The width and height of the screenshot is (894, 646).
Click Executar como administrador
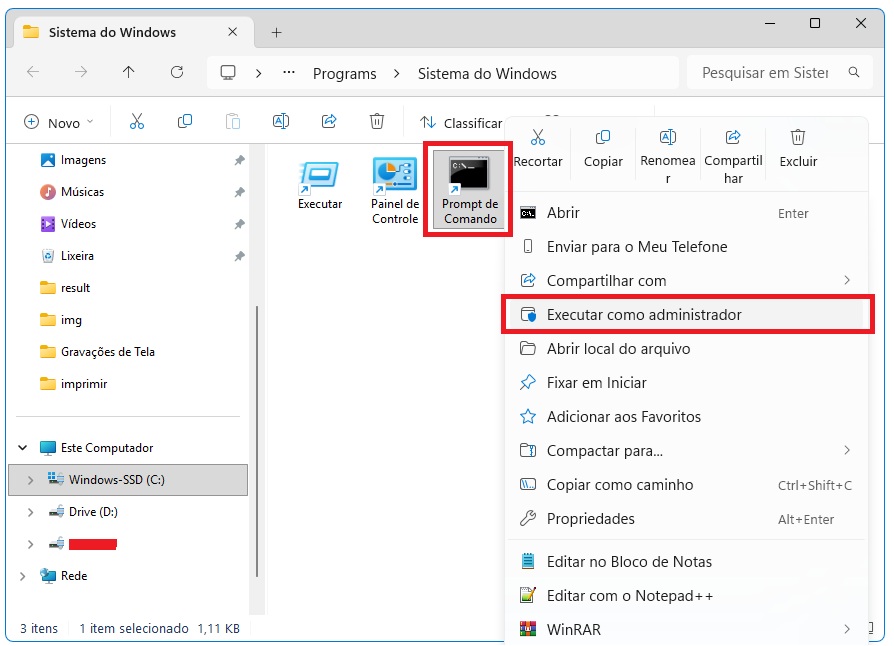click(687, 314)
